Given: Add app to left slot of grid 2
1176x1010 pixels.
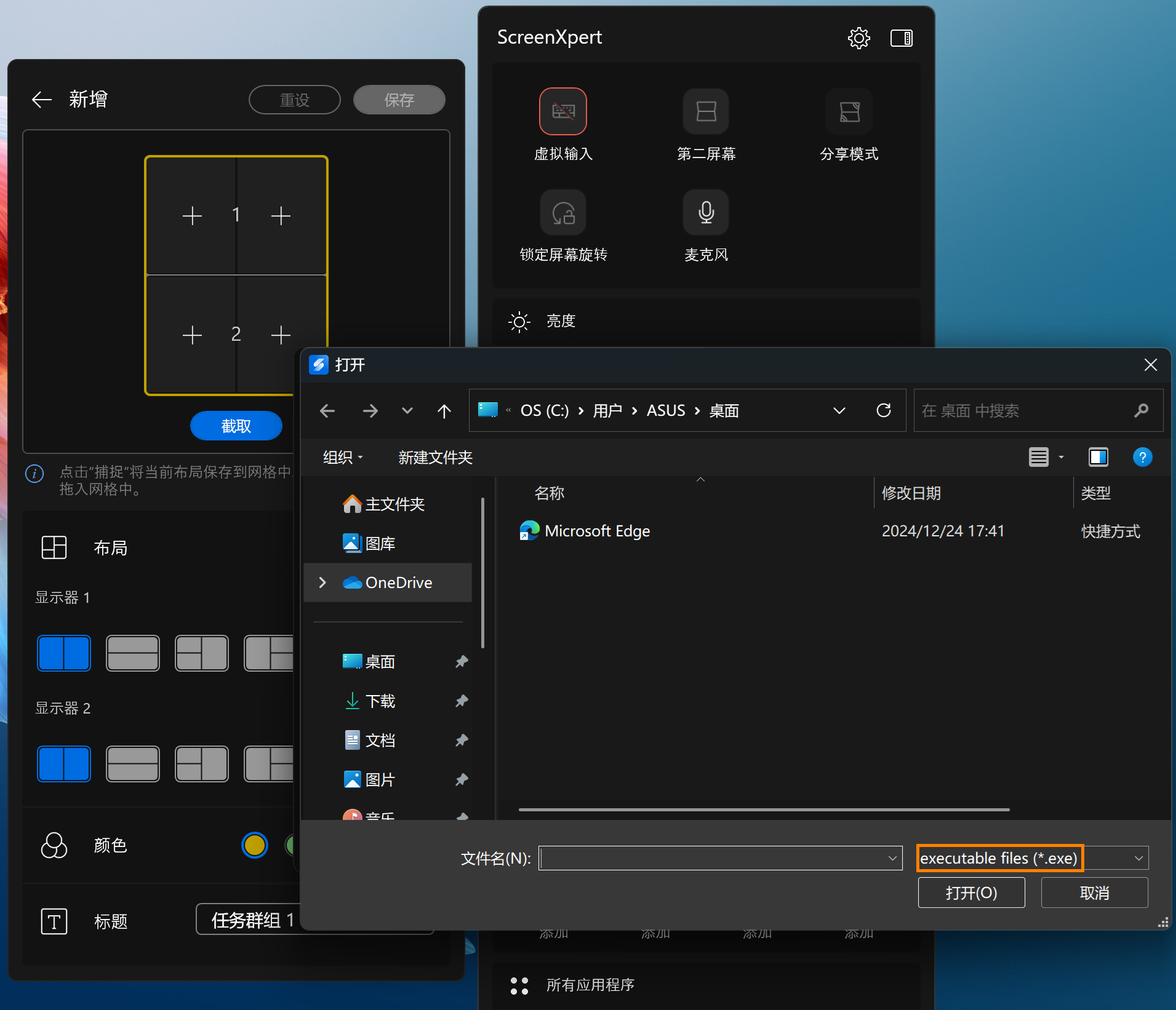Looking at the screenshot, I should click(x=192, y=335).
